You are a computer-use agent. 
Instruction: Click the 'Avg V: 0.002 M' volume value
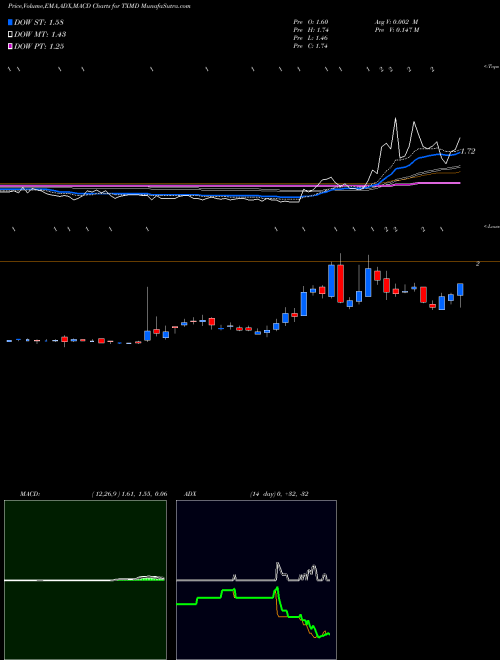pyautogui.click(x=396, y=22)
